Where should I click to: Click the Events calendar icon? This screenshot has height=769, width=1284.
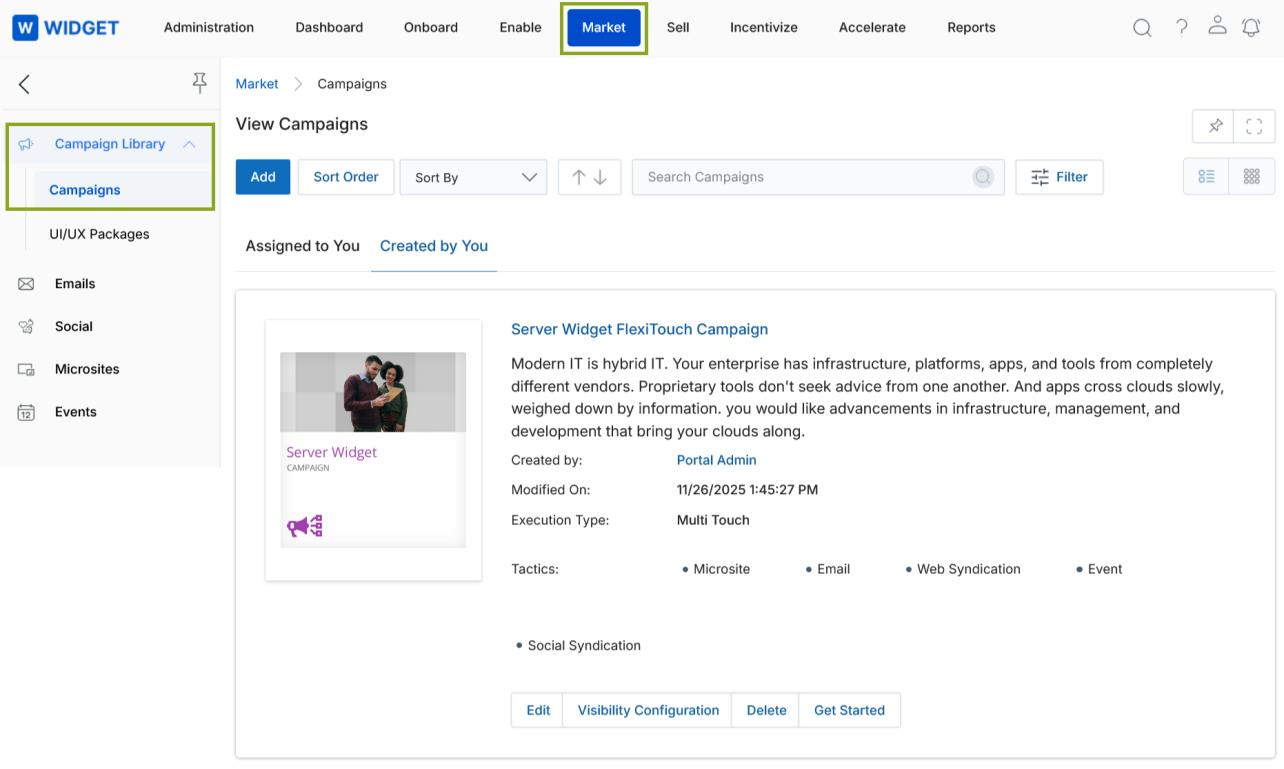26,412
